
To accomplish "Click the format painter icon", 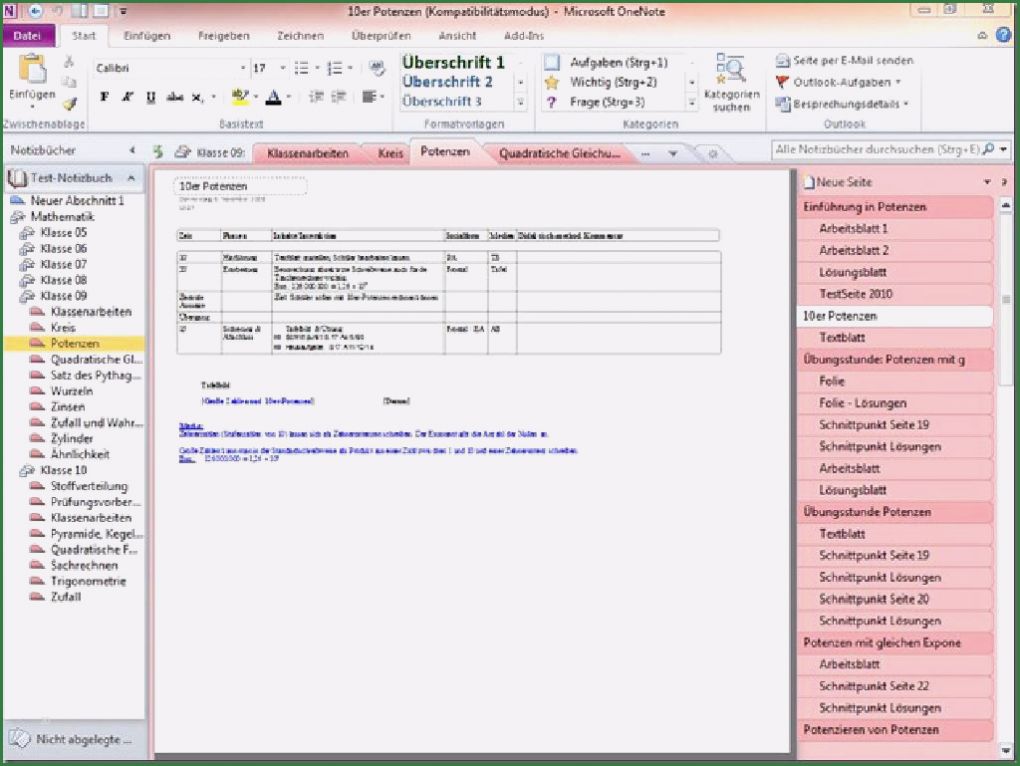I will pyautogui.click(x=69, y=103).
